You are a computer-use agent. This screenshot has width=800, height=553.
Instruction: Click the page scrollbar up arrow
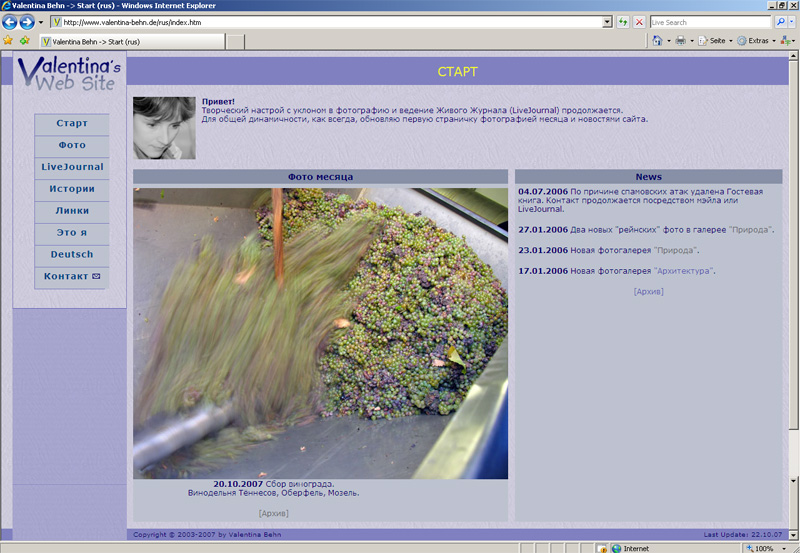tap(793, 55)
